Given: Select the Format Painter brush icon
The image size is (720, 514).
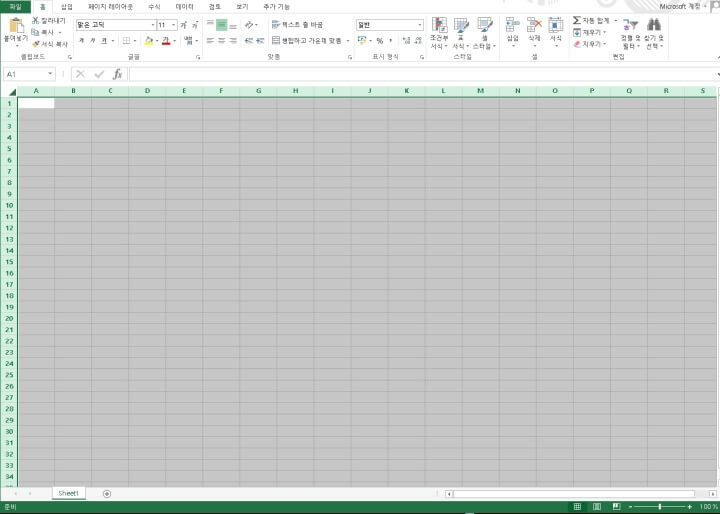Looking at the screenshot, I should [36, 44].
